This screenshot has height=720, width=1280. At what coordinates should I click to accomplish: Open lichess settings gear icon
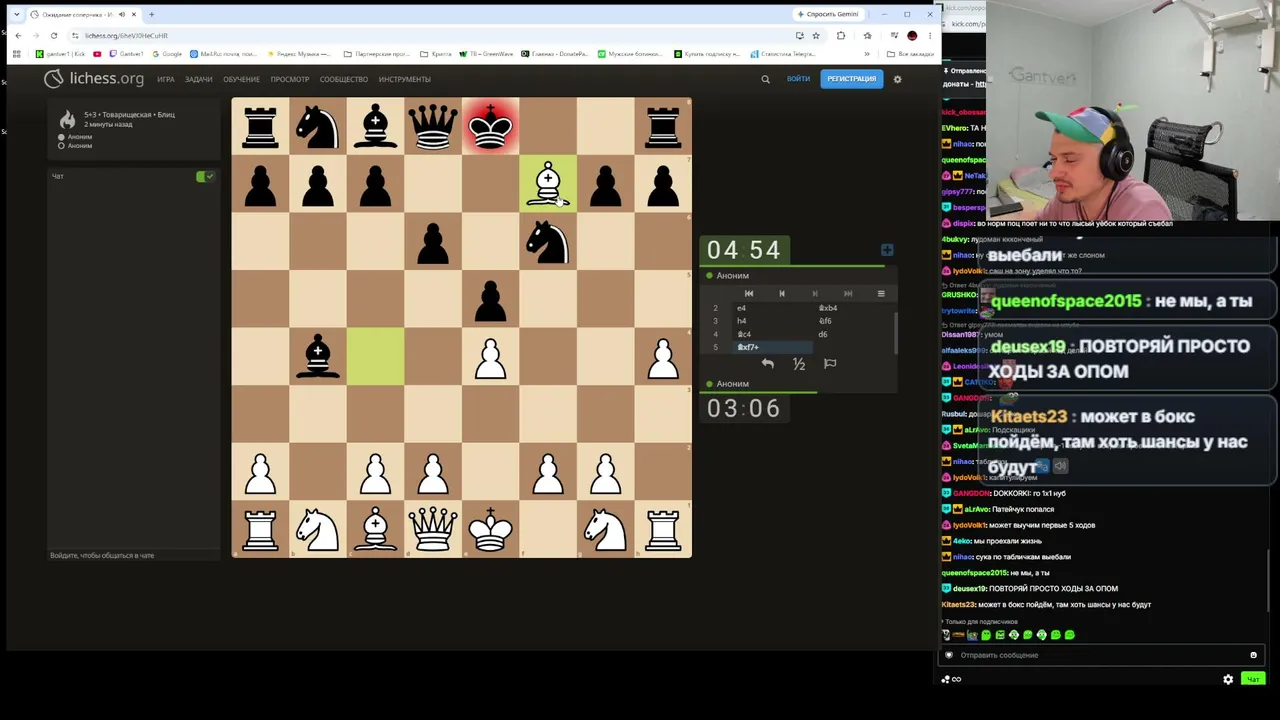897,79
